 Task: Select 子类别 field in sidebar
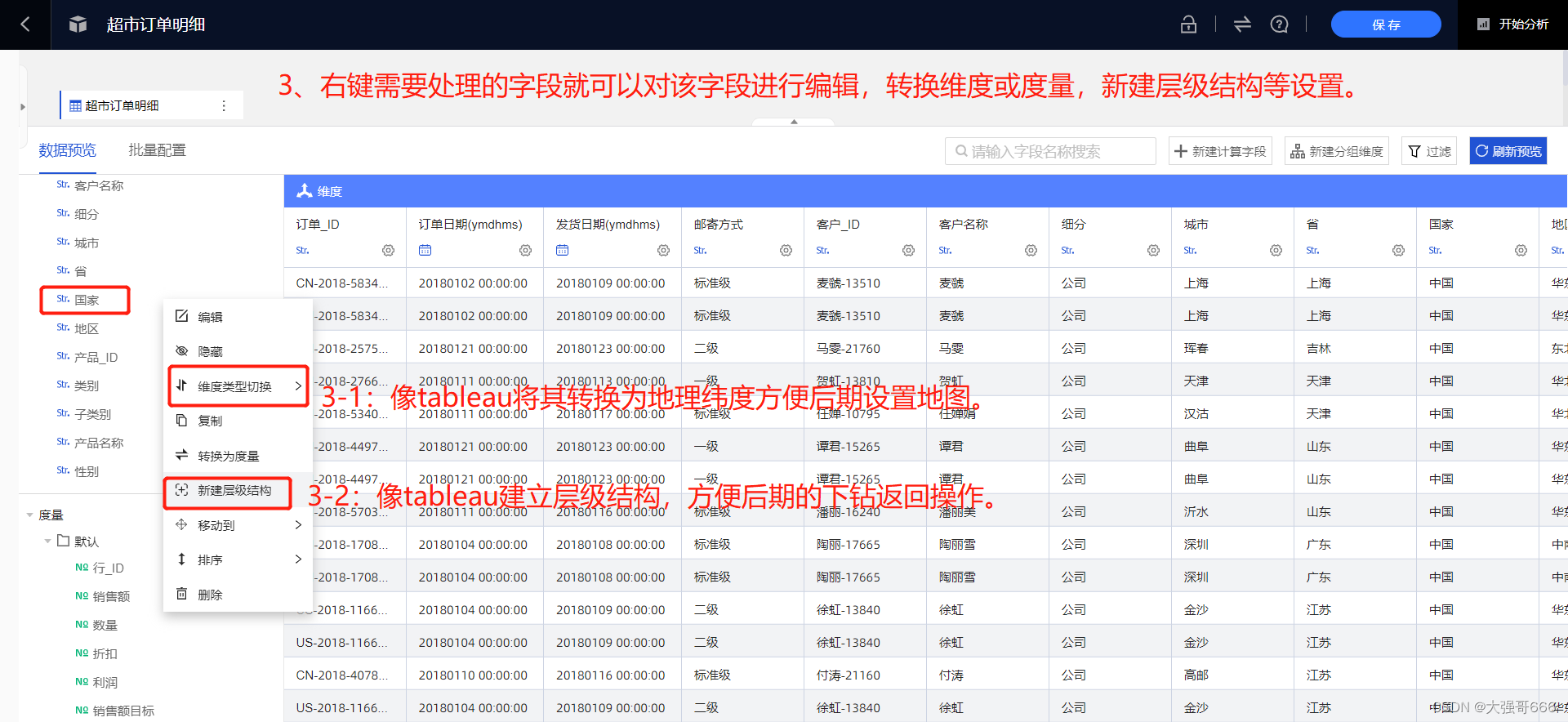point(92,414)
